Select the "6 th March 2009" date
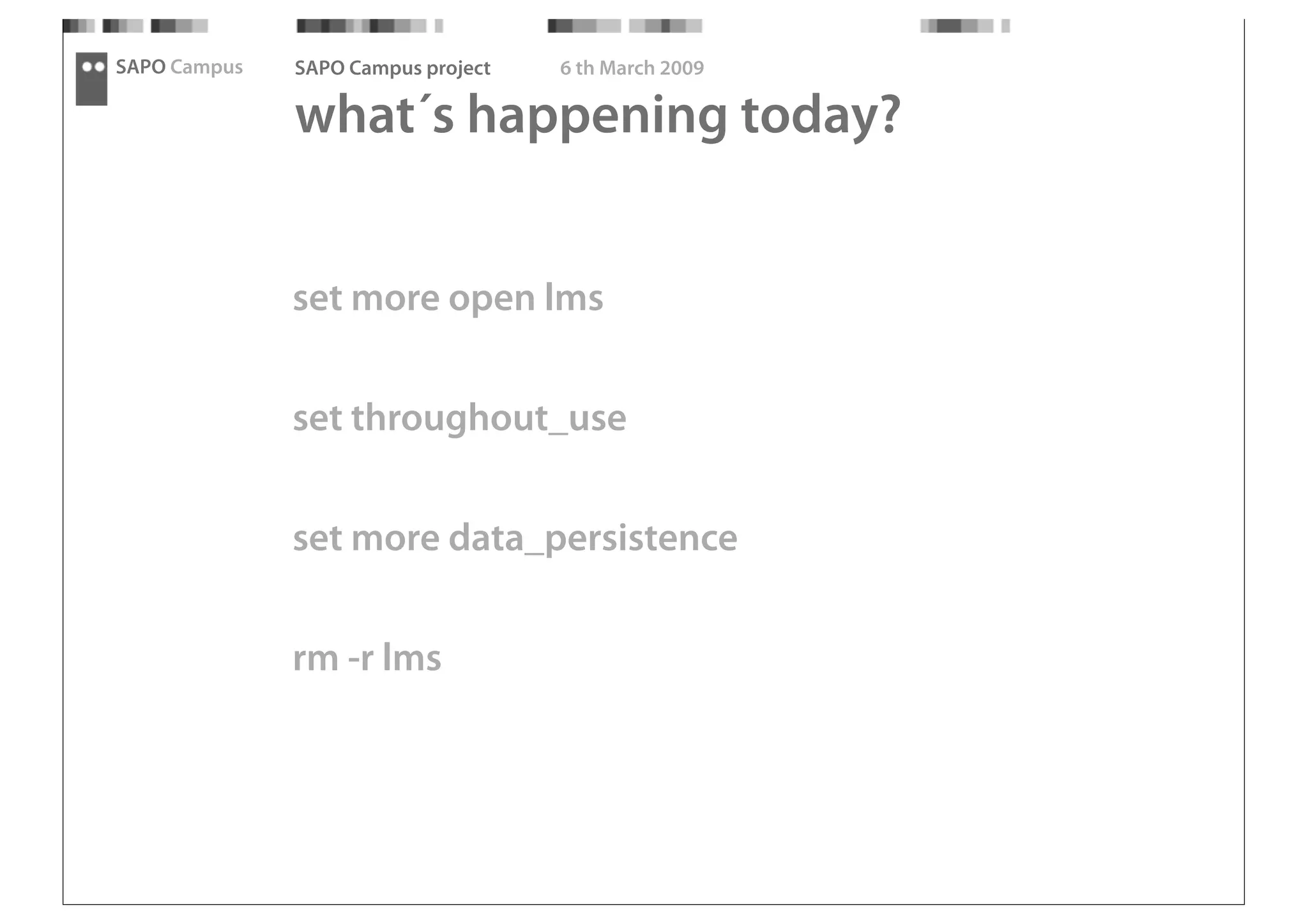 point(632,68)
